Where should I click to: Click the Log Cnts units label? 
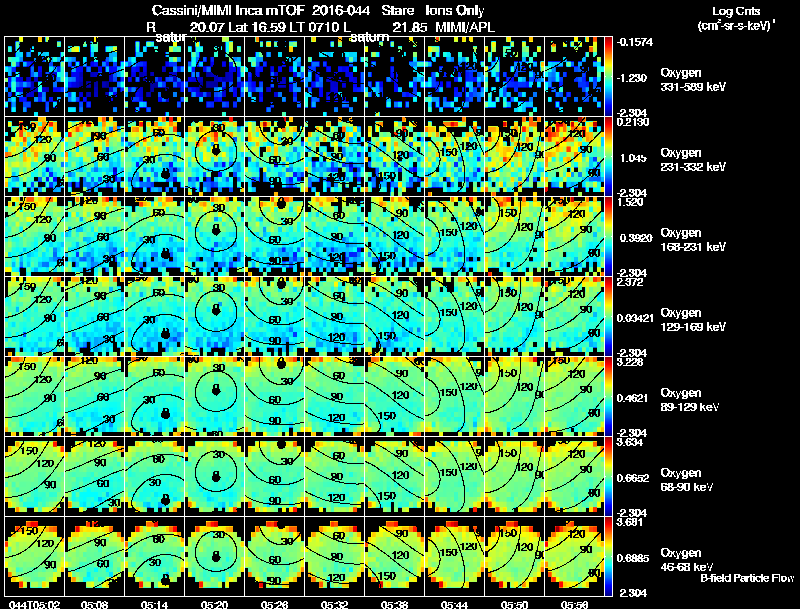pos(736,18)
